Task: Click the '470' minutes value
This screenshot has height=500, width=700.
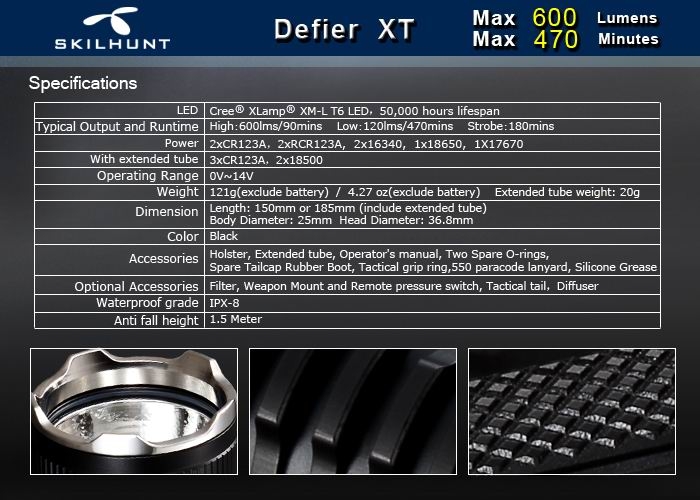Action: tap(555, 39)
